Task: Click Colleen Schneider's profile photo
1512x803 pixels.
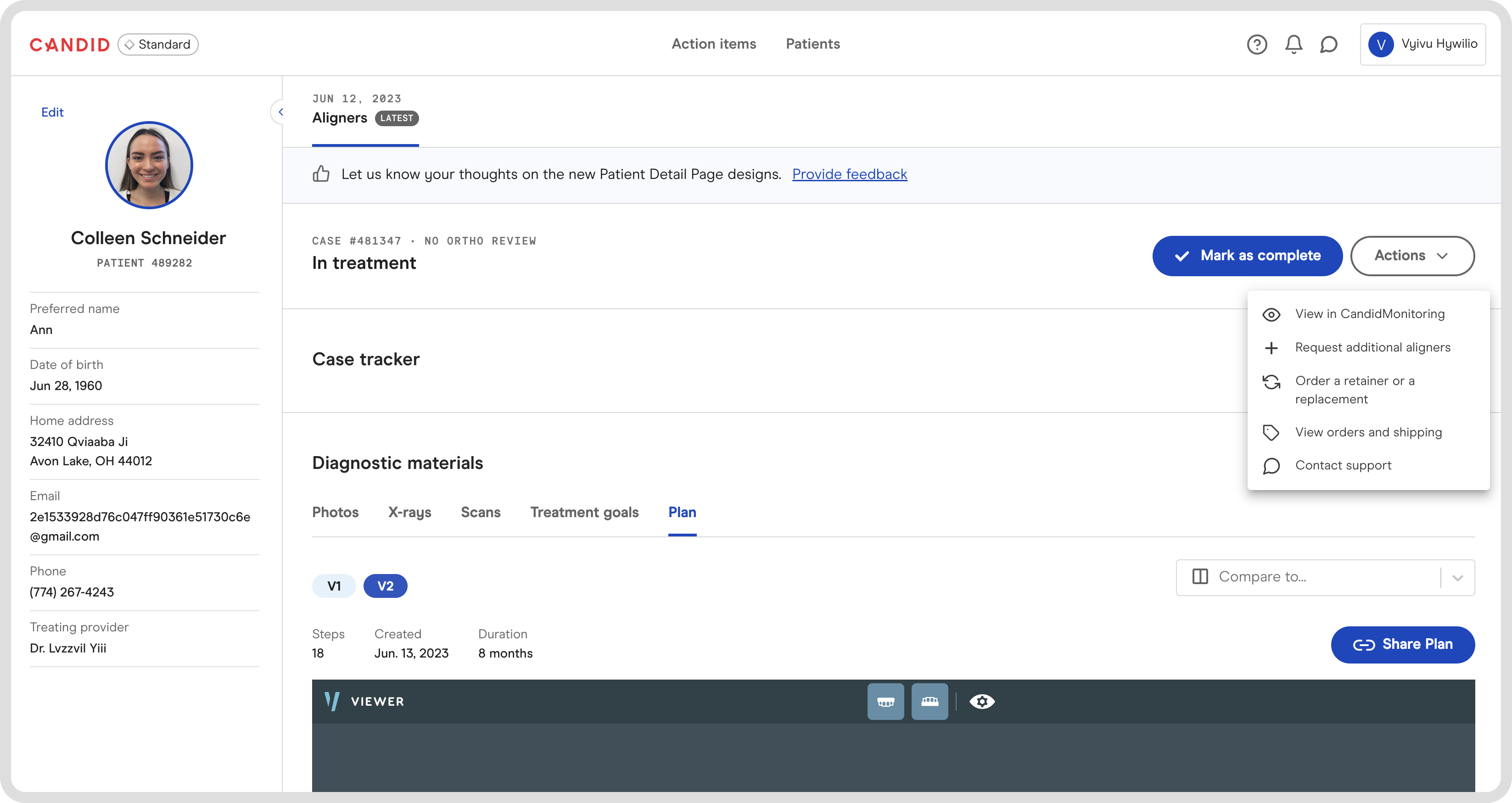Action: point(149,165)
